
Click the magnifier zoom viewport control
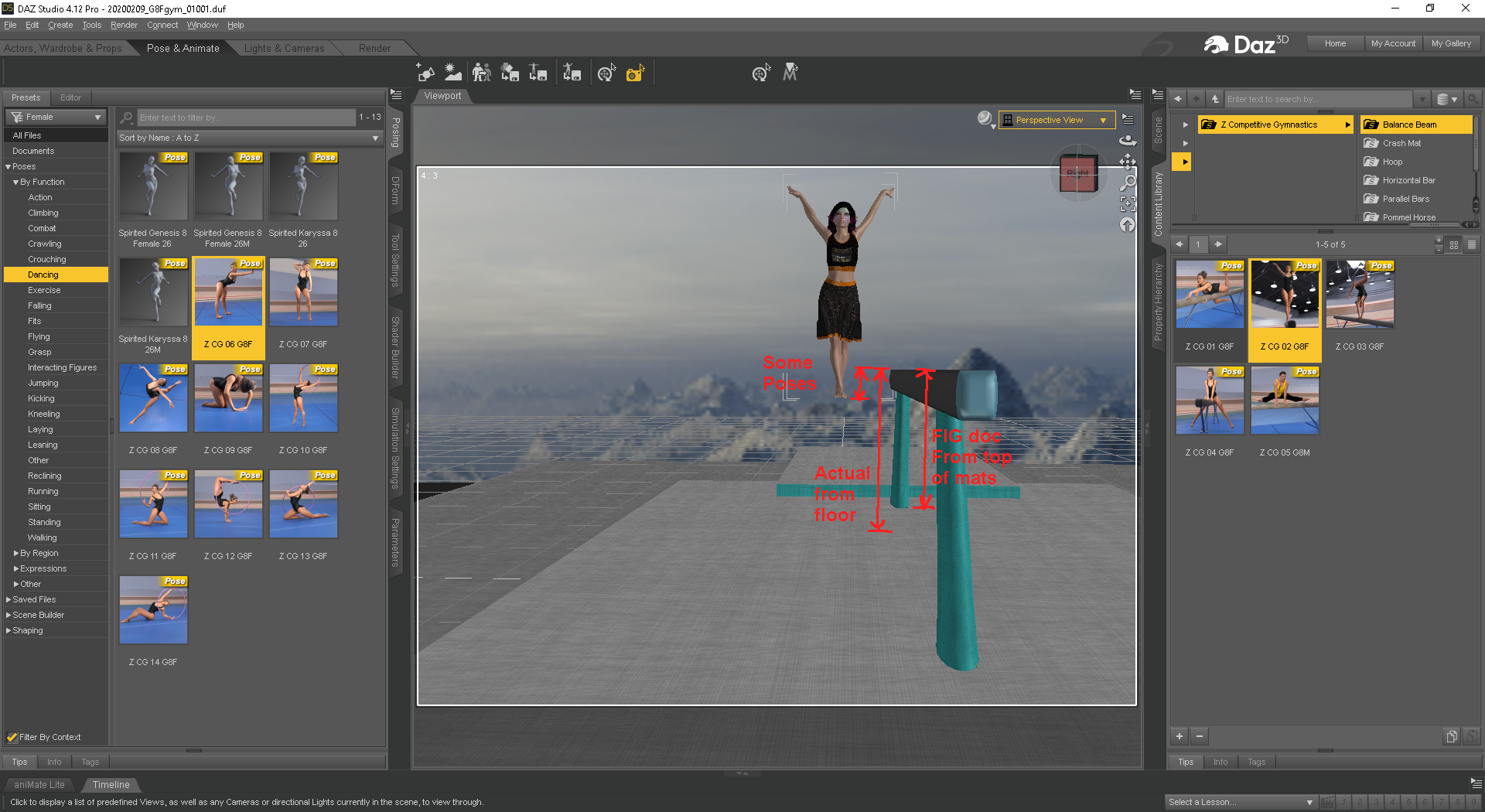coord(1128,183)
